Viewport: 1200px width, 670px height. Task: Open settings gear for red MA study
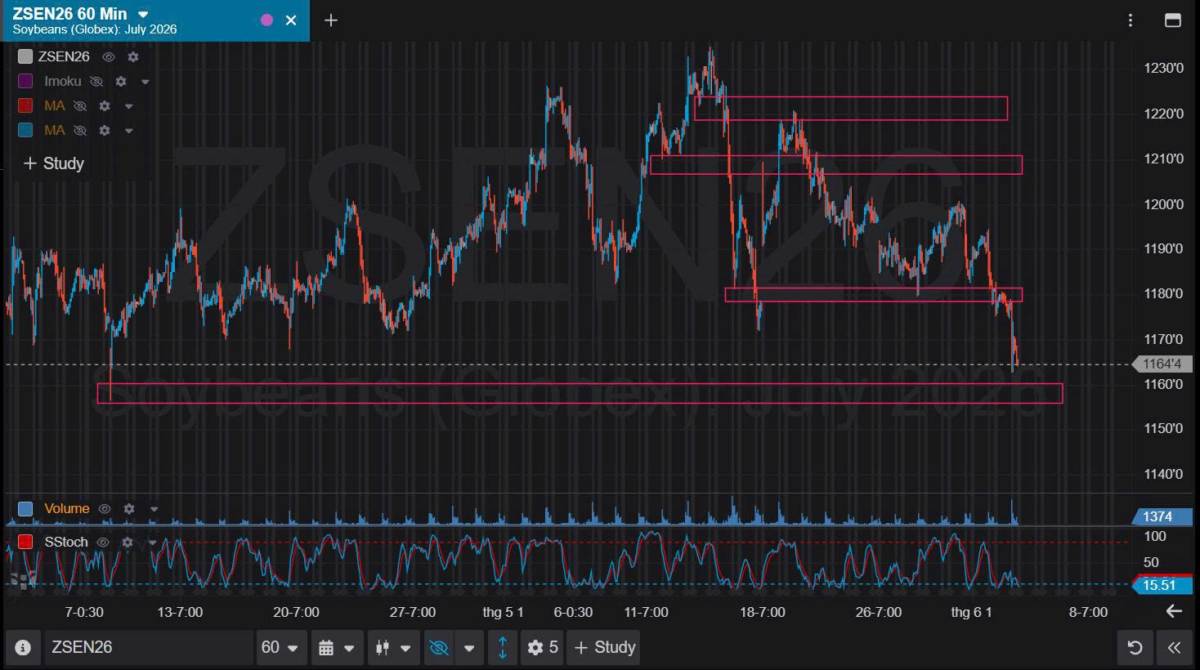(104, 105)
